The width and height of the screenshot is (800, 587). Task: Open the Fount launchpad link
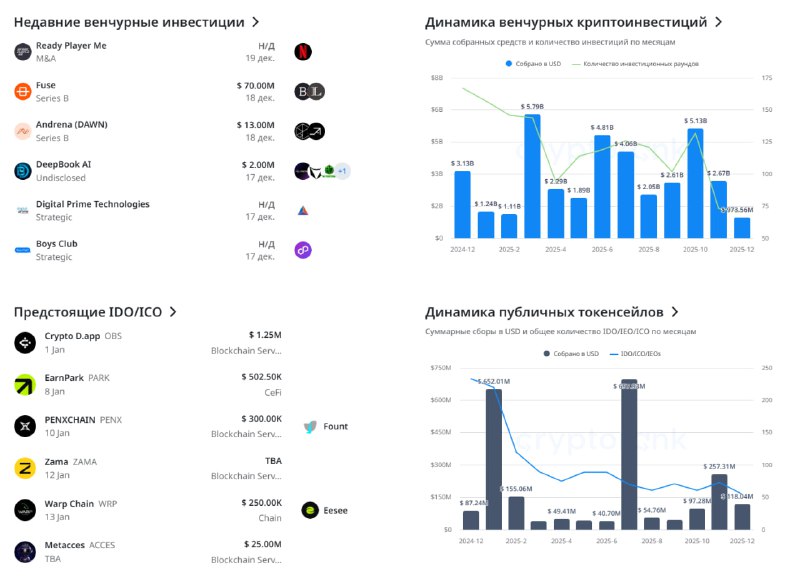326,426
